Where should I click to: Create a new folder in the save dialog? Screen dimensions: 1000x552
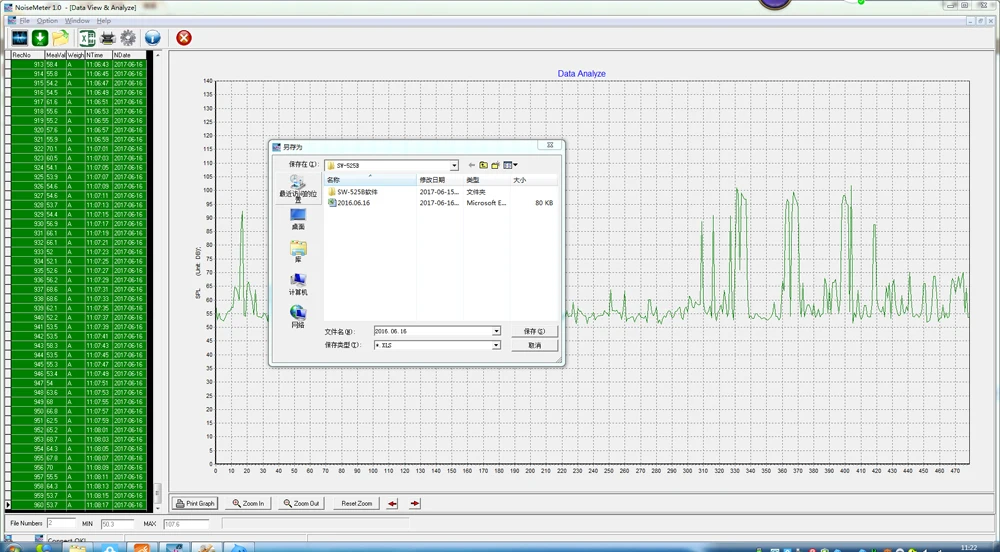(x=495, y=165)
